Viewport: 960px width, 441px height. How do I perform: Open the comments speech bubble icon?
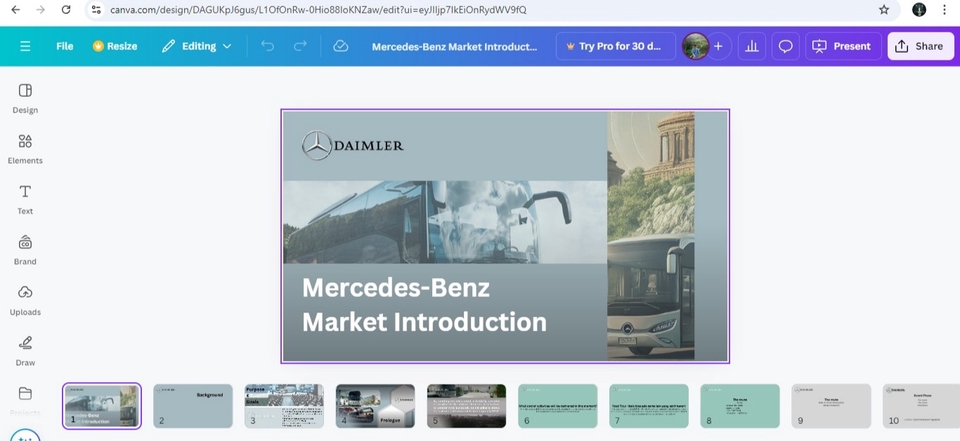(786, 46)
